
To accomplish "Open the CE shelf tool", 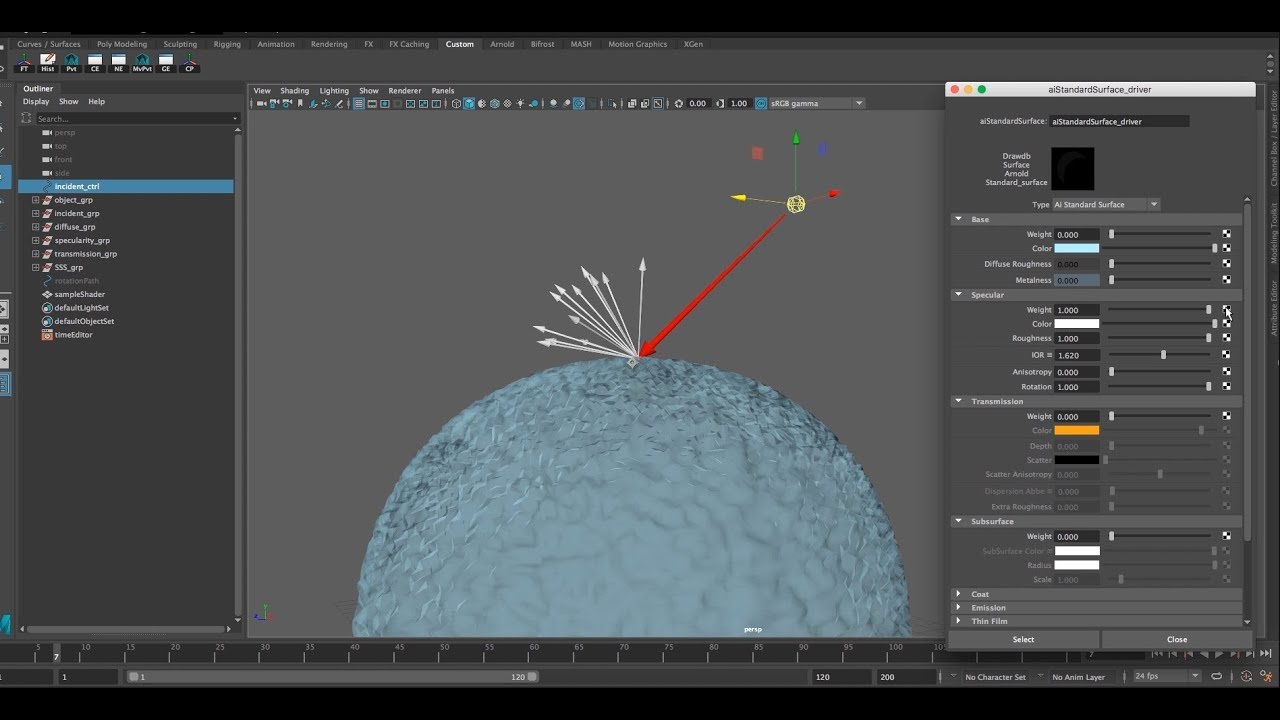I will click(x=95, y=63).
